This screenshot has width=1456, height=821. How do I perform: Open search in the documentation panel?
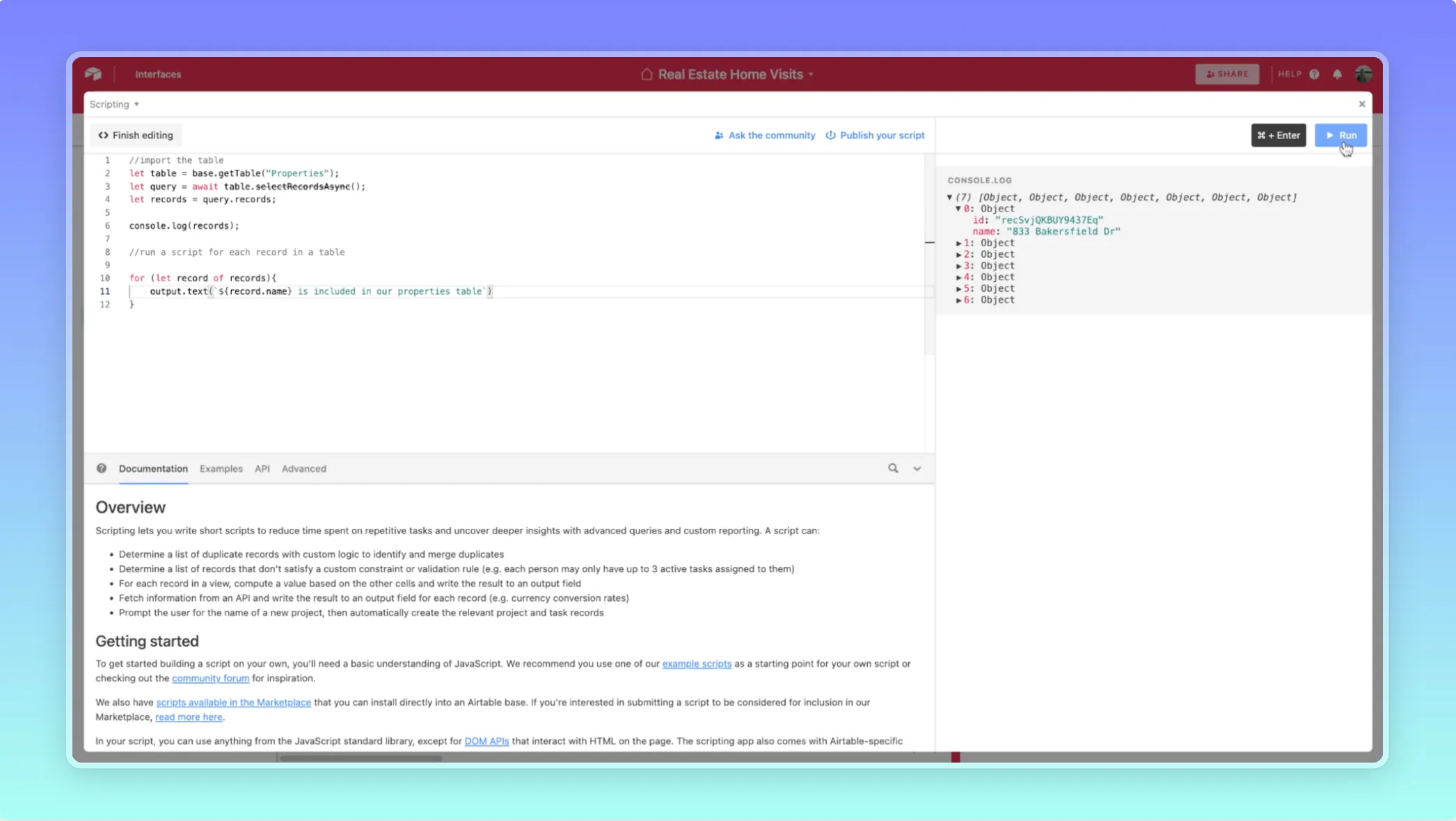coord(894,468)
